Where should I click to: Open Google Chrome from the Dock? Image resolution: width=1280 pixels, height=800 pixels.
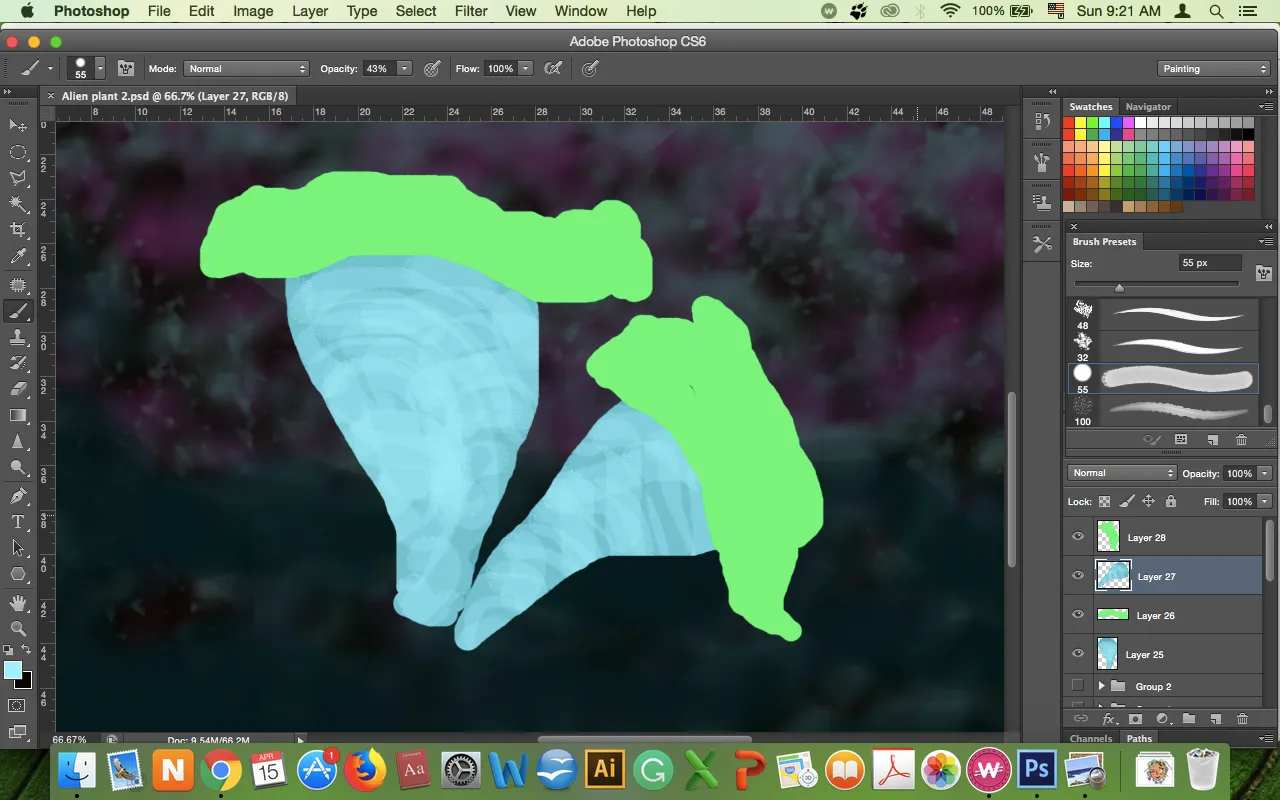coord(221,770)
